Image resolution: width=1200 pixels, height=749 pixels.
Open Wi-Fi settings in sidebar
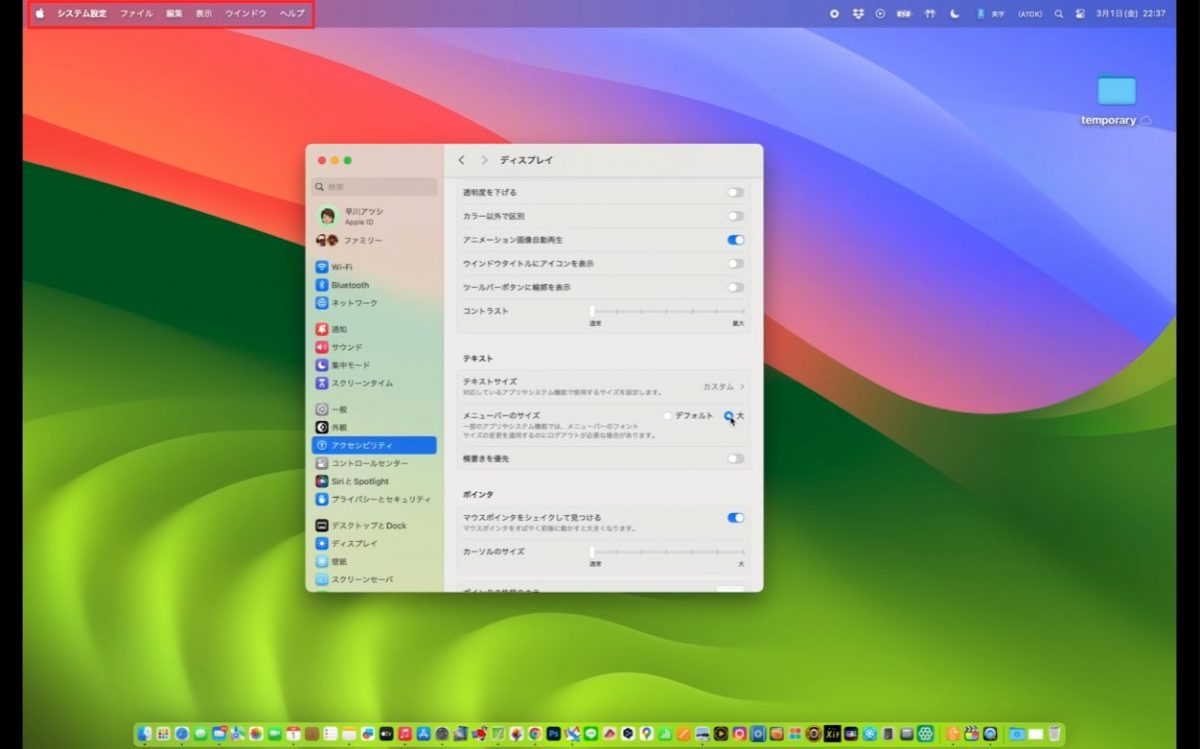374,267
